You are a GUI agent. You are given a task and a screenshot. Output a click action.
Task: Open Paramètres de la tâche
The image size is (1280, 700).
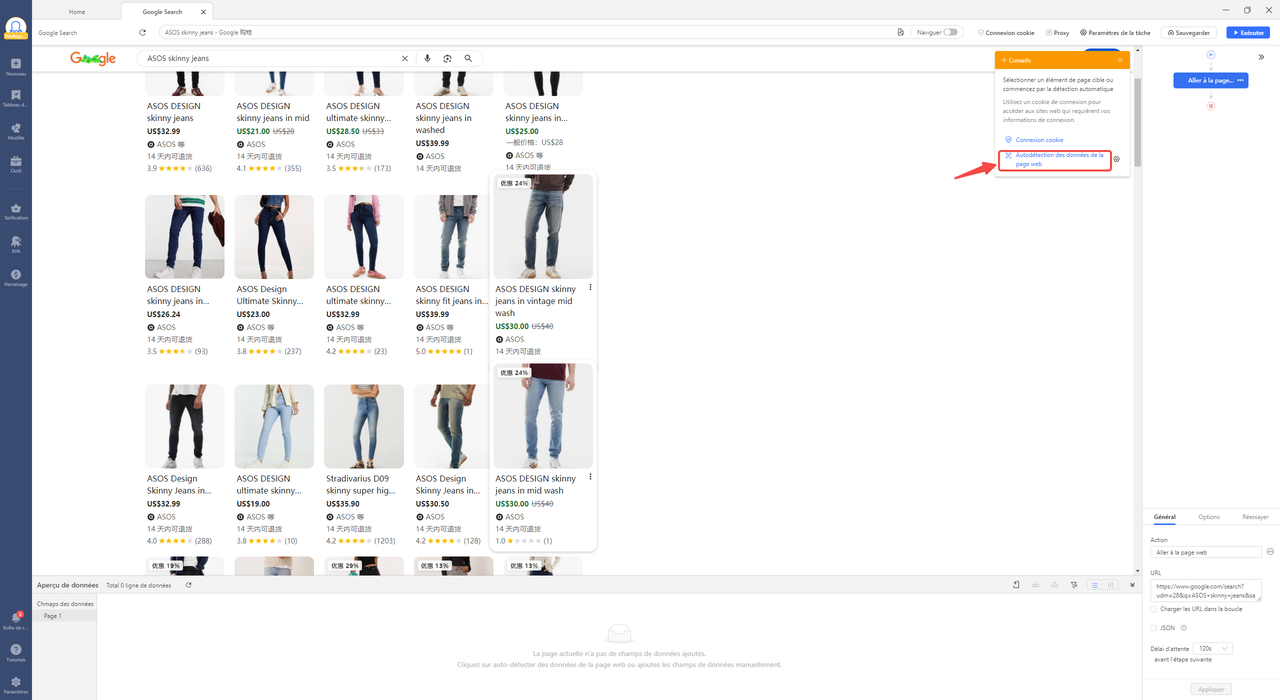pos(1115,32)
